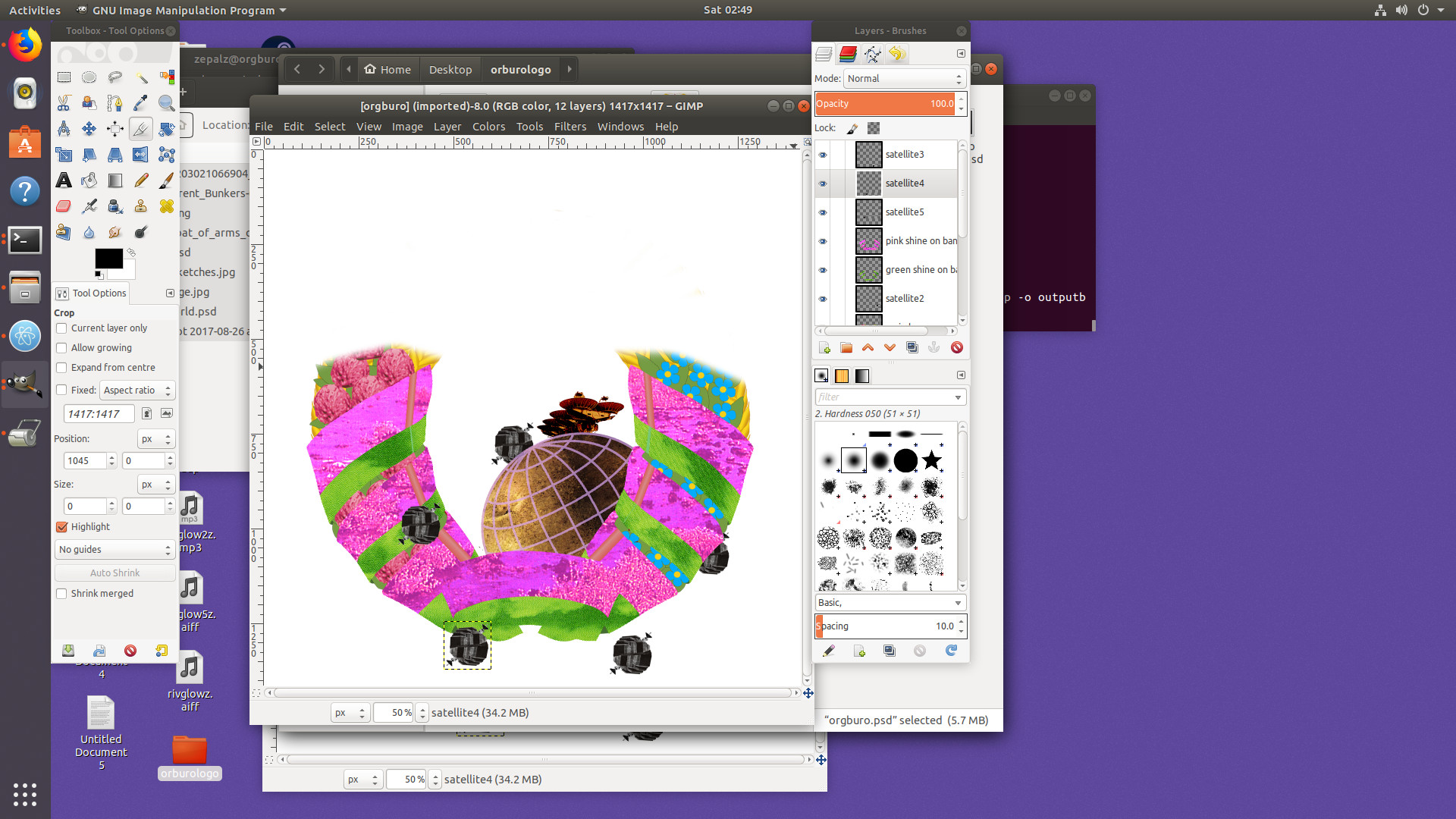
Task: Create a new layer in Layers panel
Action: pos(824,347)
